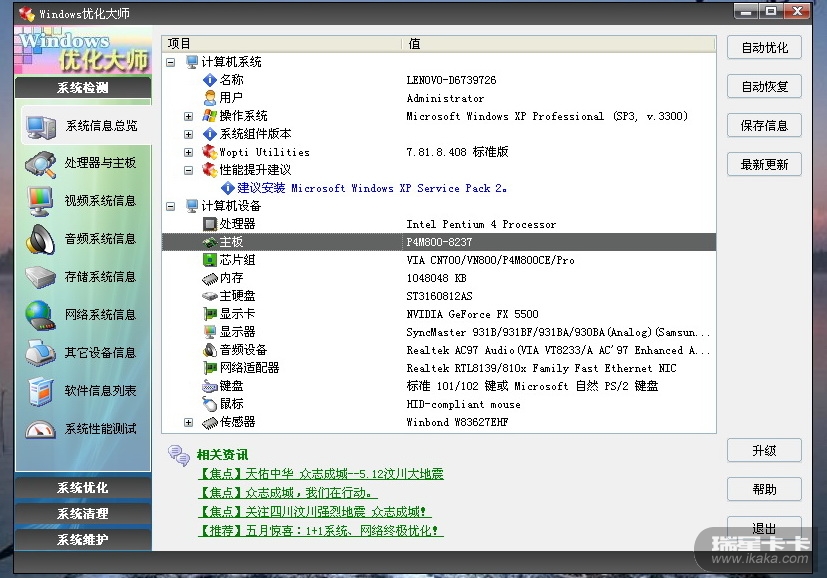Click the 保存信息 button
This screenshot has width=827, height=578.
click(x=764, y=126)
